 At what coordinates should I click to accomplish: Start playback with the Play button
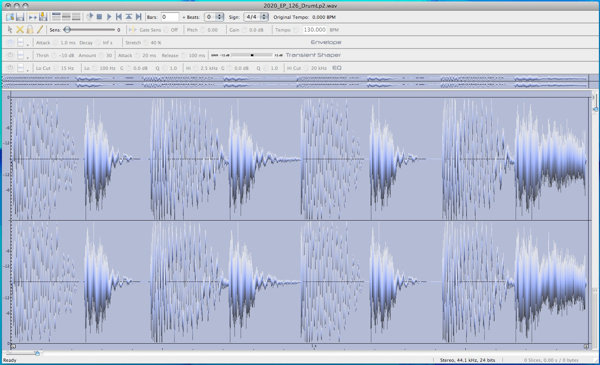(x=109, y=17)
